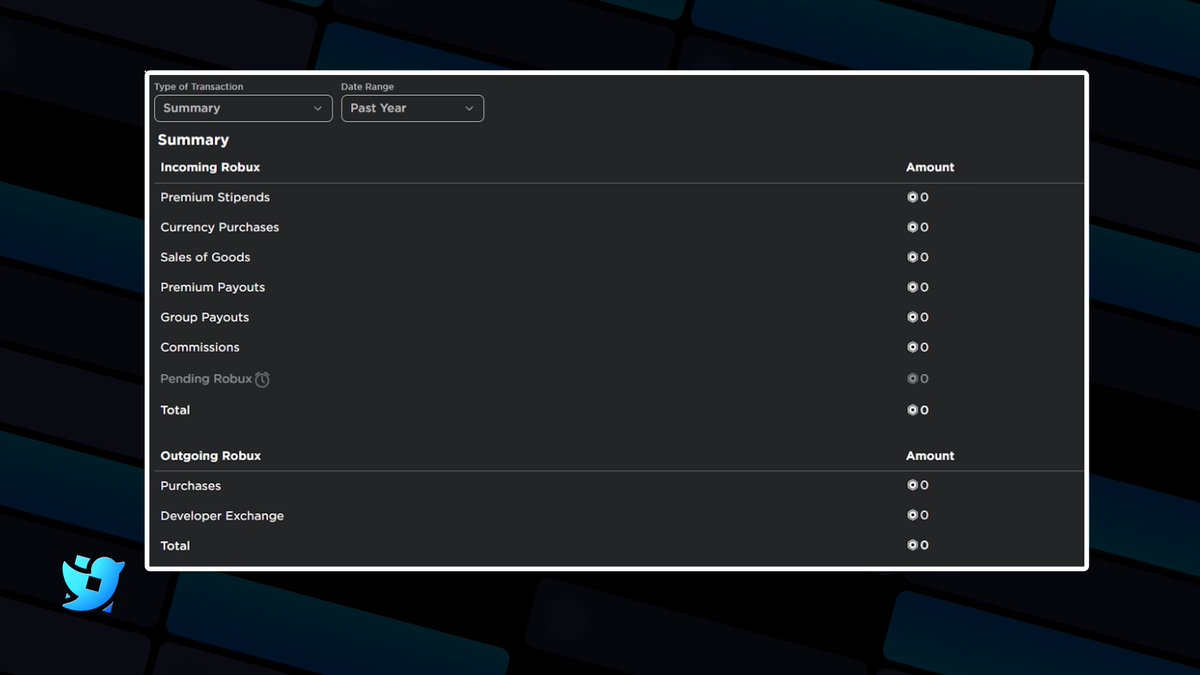Viewport: 1200px width, 675px height.
Task: Click the Pending Robux clock icon
Action: point(262,379)
